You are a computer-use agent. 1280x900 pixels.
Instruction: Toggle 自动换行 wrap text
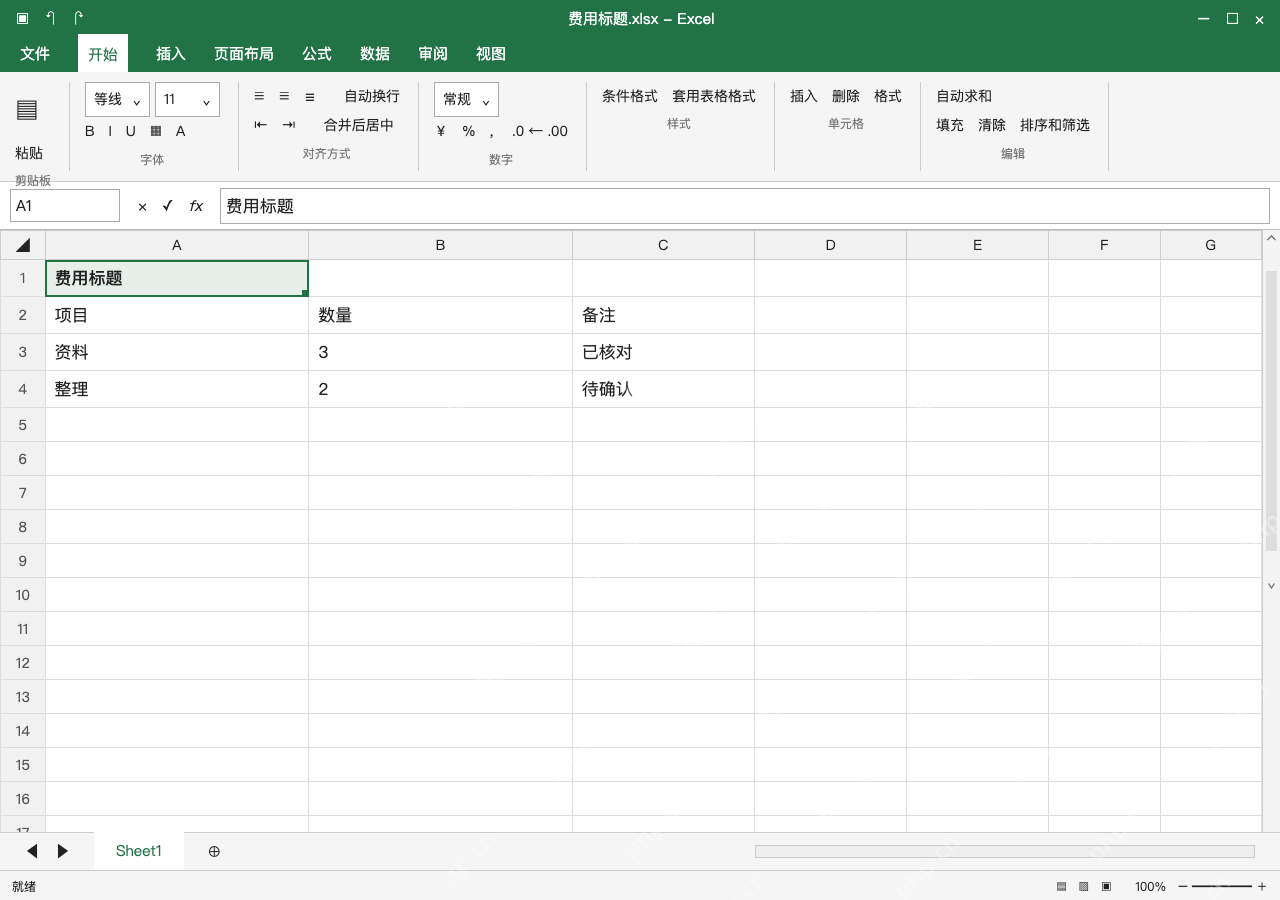click(x=372, y=96)
